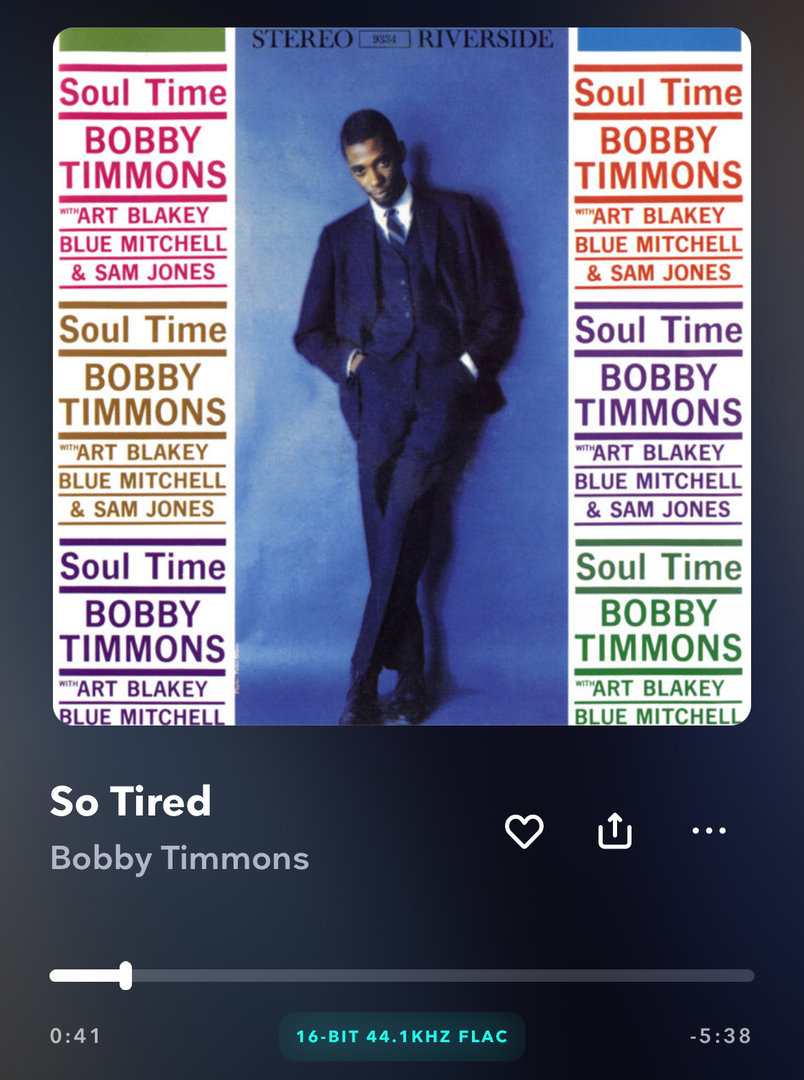Viewport: 804px width, 1080px height.
Task: Click the orange ART BLAKEY cover text
Action: [659, 216]
